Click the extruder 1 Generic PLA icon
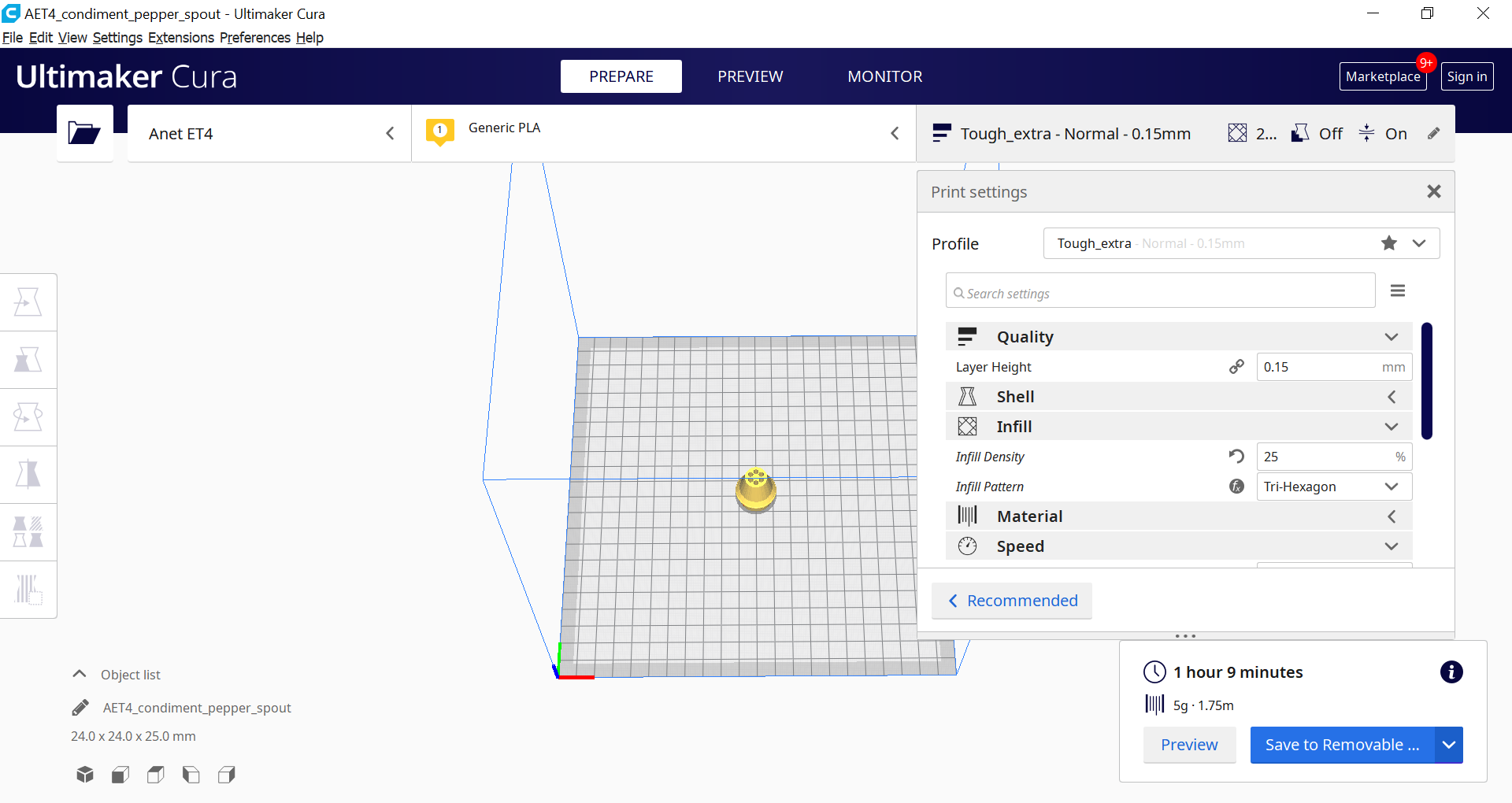The height and width of the screenshot is (803, 1512). pos(439,131)
